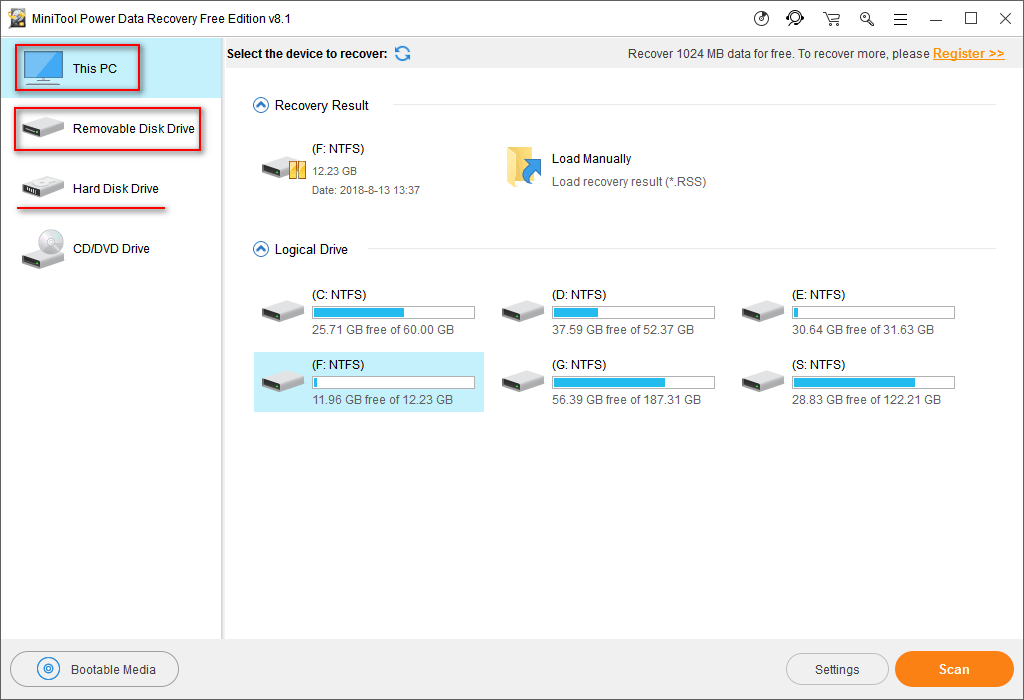Click the This PC monitor icon

[43, 68]
